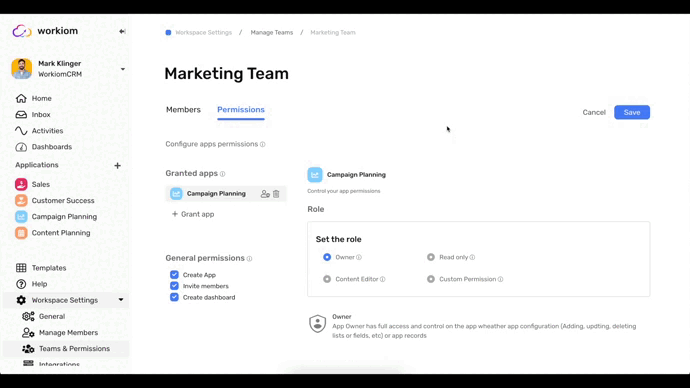Click Mark Klinger's avatar picture
690x388 pixels.
22,69
